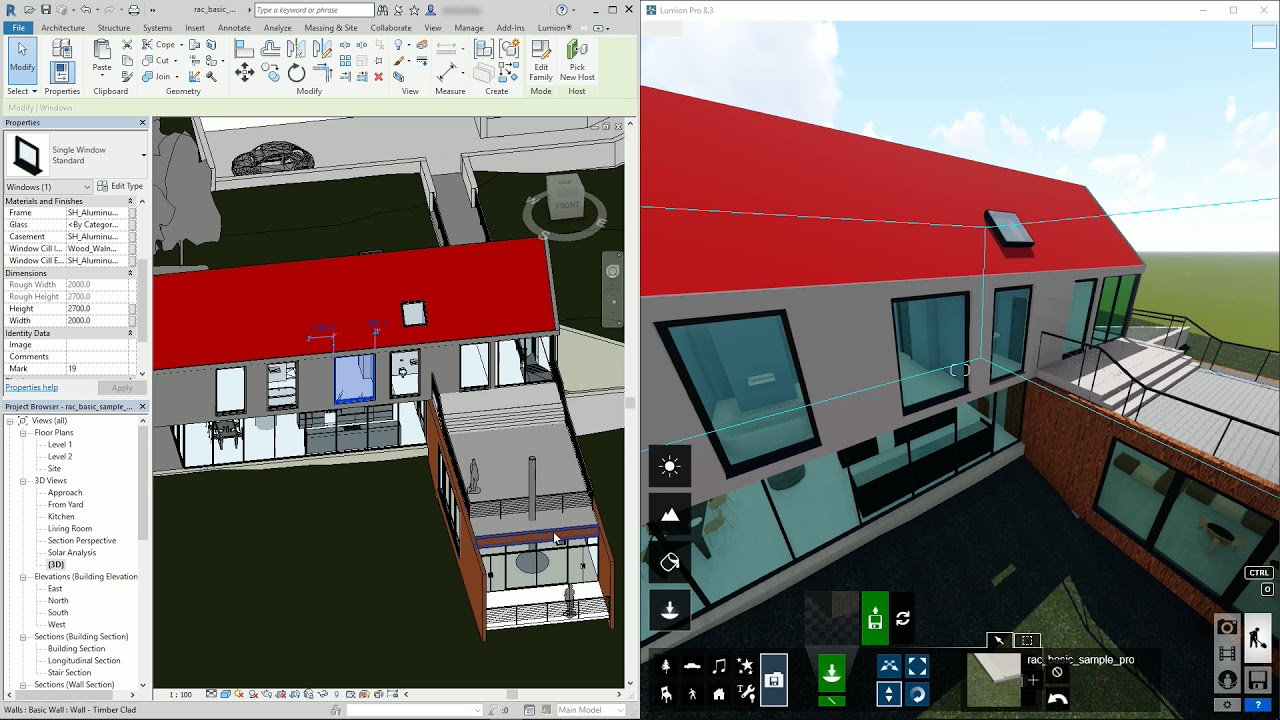Enable rectangle marquee selection in Lumion
The image size is (1280, 720).
click(1026, 640)
